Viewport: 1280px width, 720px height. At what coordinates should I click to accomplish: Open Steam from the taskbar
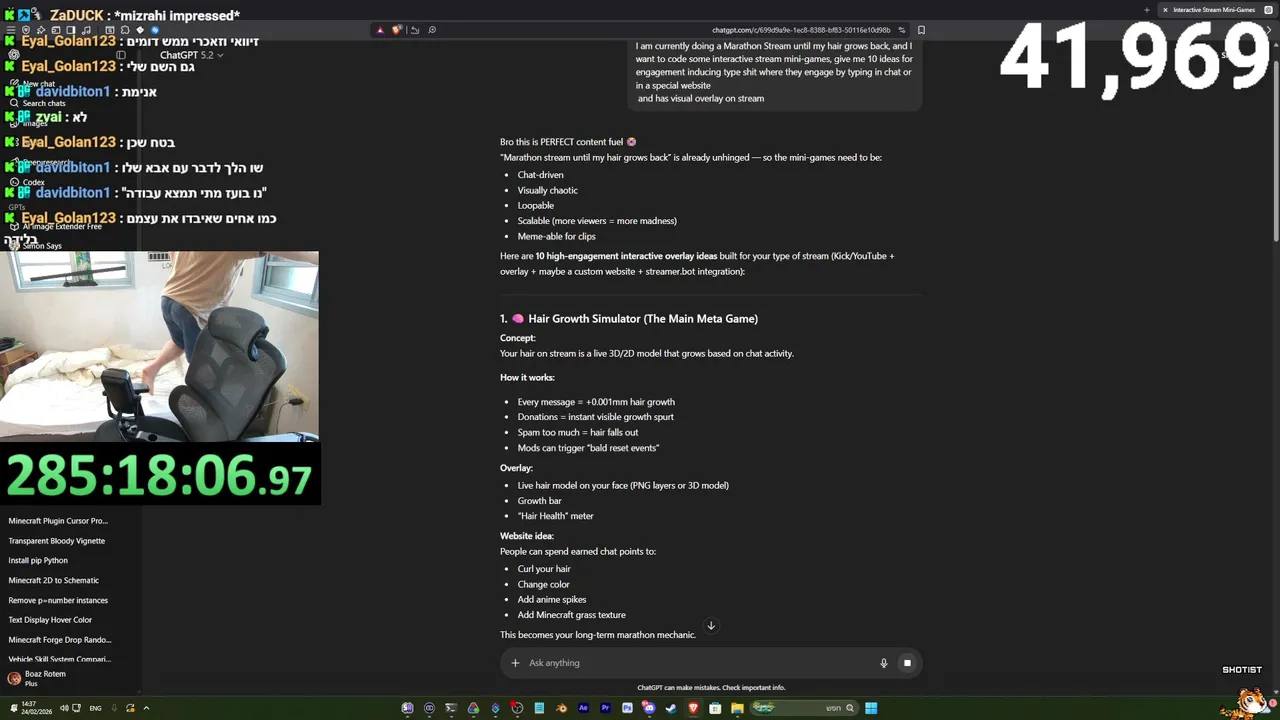tap(671, 708)
